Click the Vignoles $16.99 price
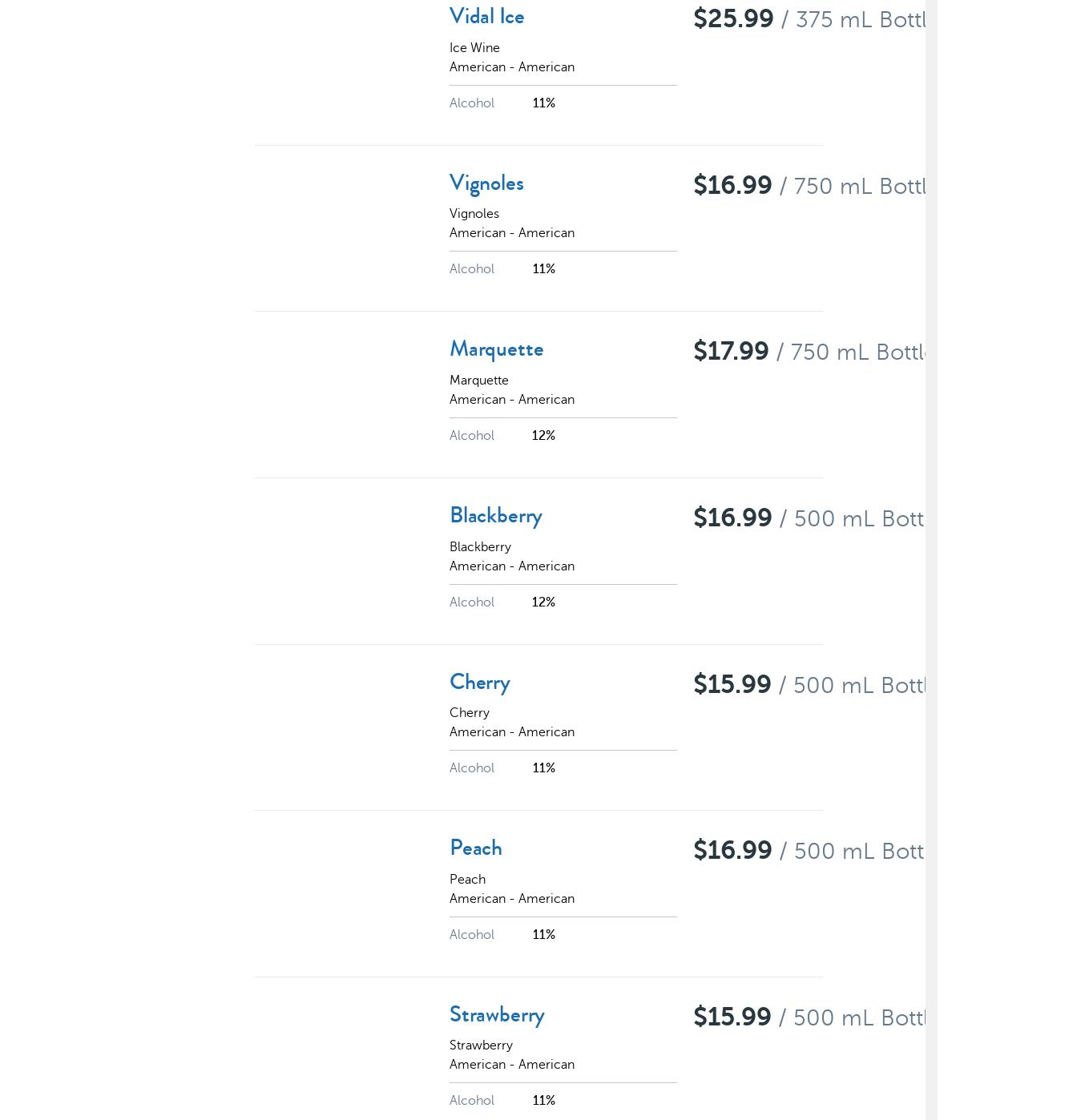 (x=732, y=186)
